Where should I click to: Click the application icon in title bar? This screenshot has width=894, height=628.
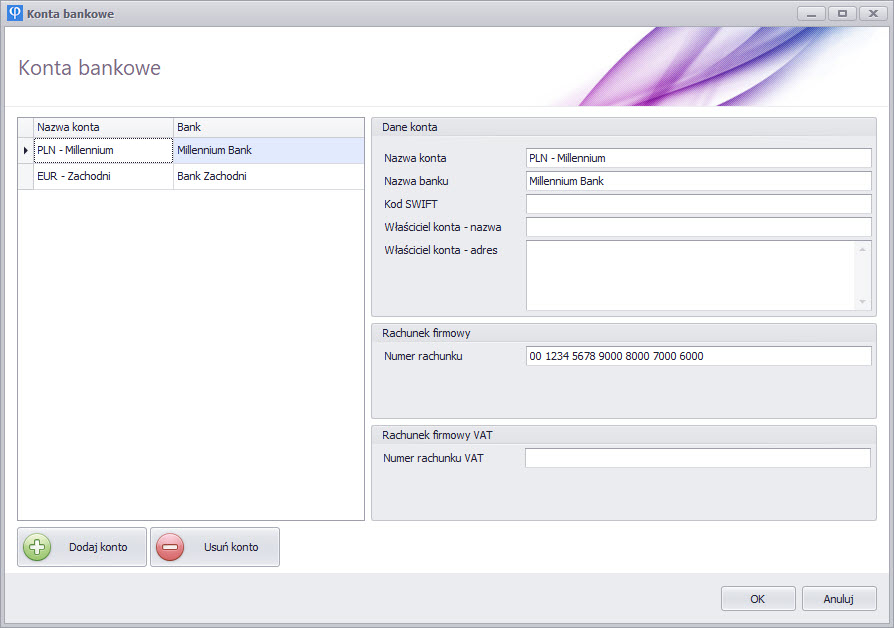coord(15,13)
